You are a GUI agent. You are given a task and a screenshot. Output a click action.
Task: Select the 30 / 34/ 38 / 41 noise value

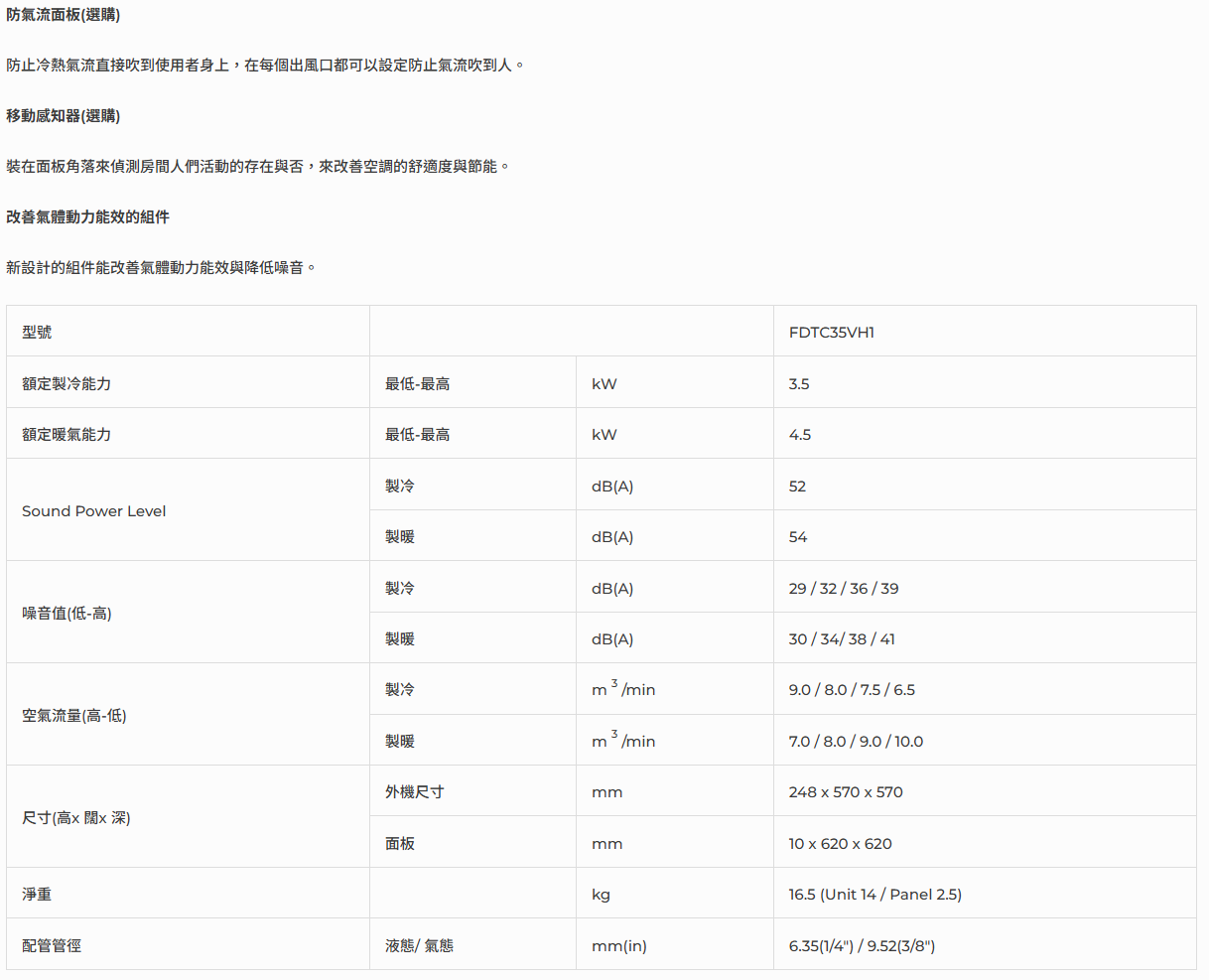pos(842,639)
